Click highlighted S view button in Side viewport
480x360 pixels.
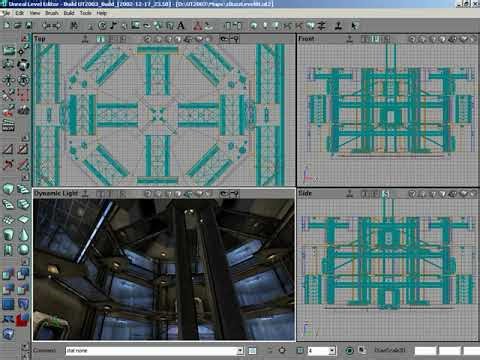tap(386, 194)
